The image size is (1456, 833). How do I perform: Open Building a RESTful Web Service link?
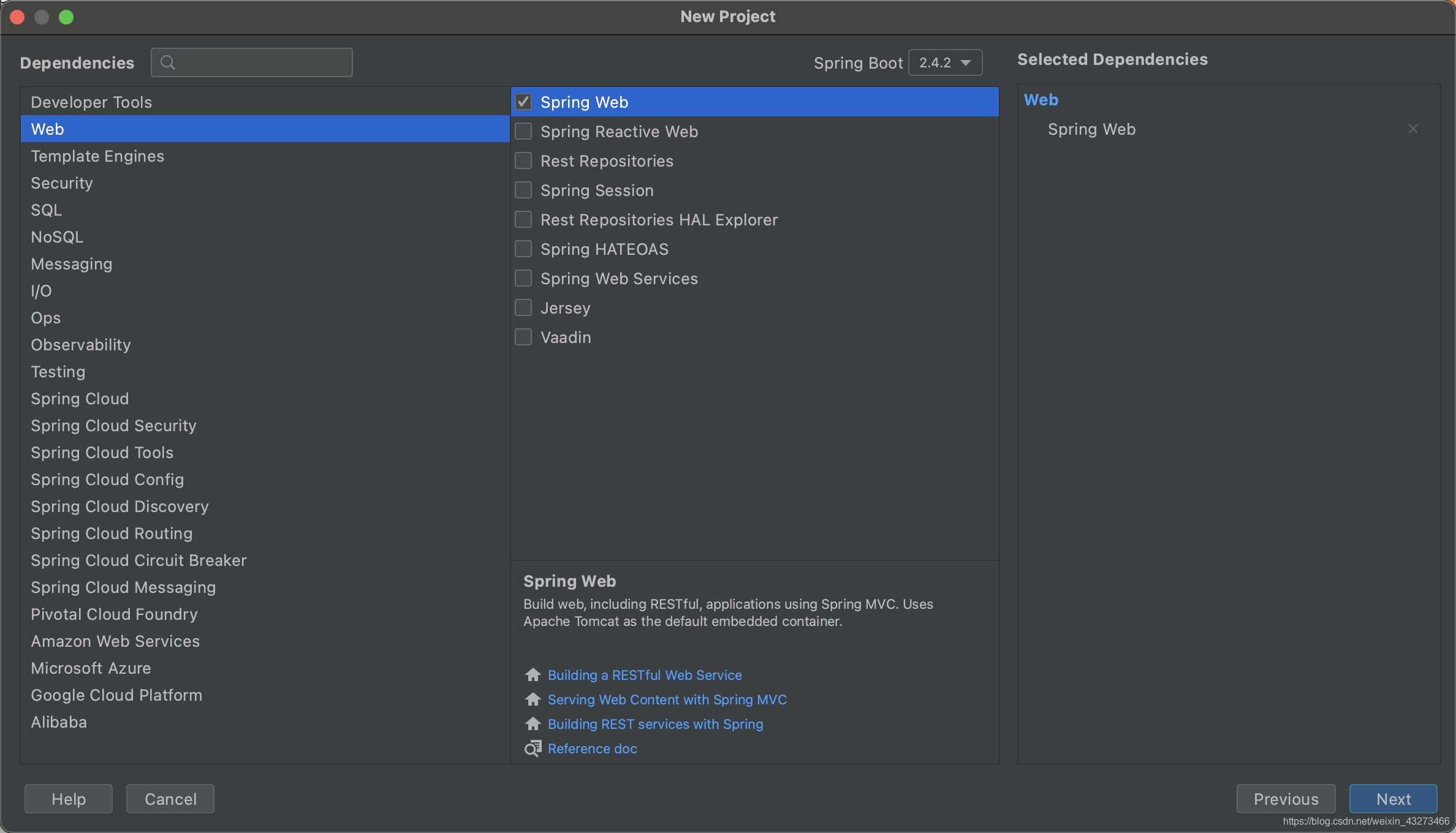tap(645, 674)
